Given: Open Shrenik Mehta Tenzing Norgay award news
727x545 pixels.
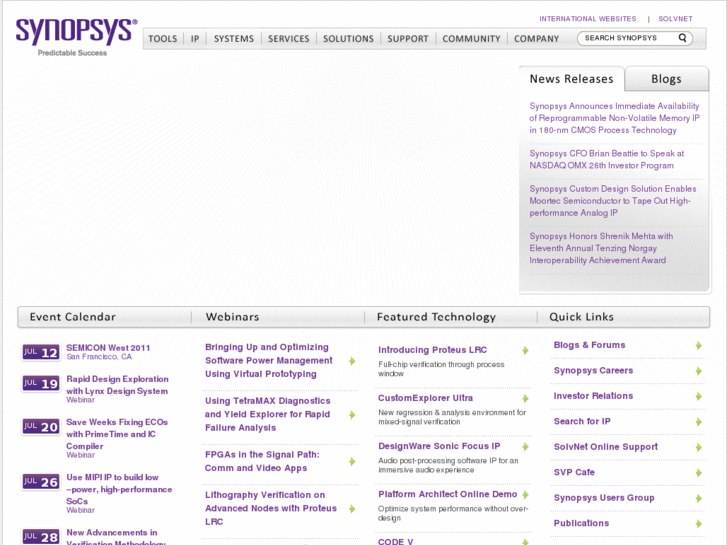Looking at the screenshot, I should pos(601,248).
